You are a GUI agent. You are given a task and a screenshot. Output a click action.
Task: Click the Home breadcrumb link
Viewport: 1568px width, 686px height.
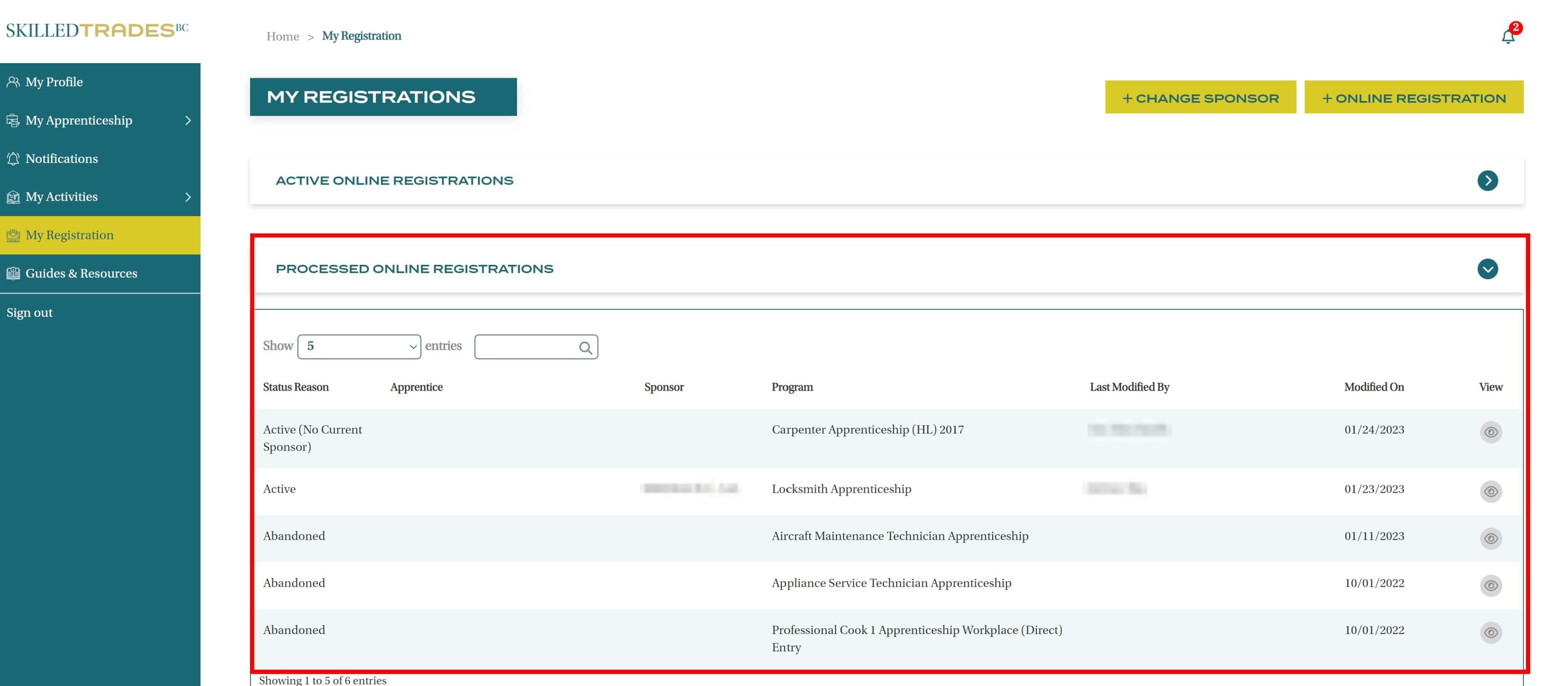coord(282,37)
